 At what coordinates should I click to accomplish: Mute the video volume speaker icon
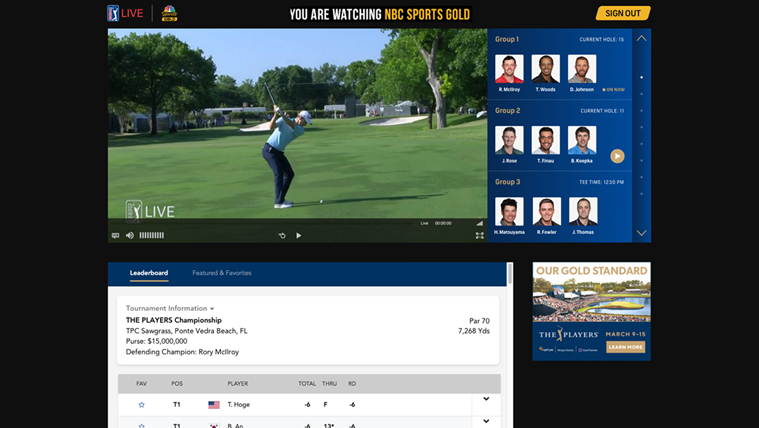[x=130, y=235]
